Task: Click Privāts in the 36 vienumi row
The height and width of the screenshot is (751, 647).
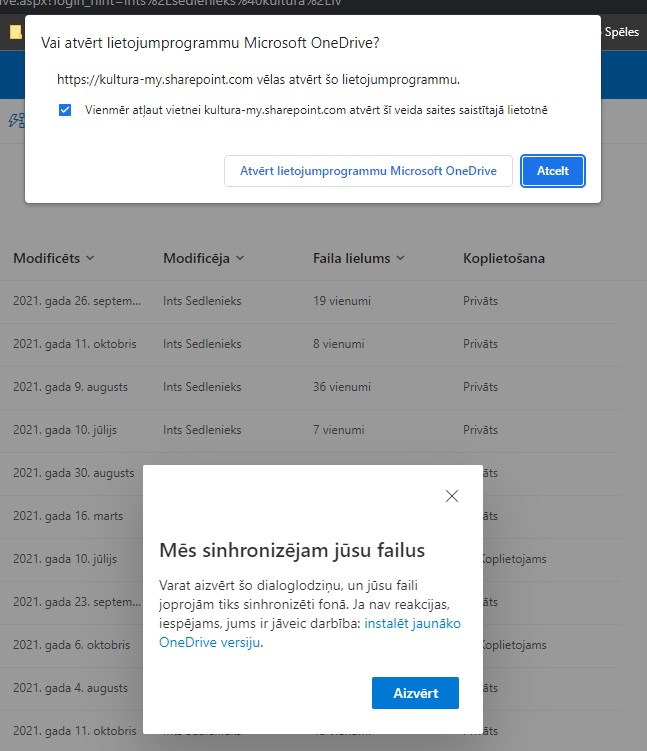Action: click(x=480, y=387)
